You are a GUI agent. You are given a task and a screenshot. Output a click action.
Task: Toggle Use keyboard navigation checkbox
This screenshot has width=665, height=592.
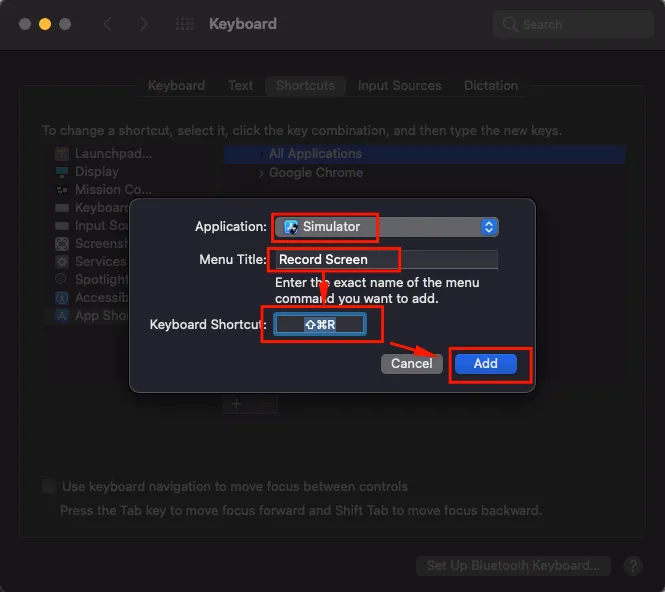(49, 486)
